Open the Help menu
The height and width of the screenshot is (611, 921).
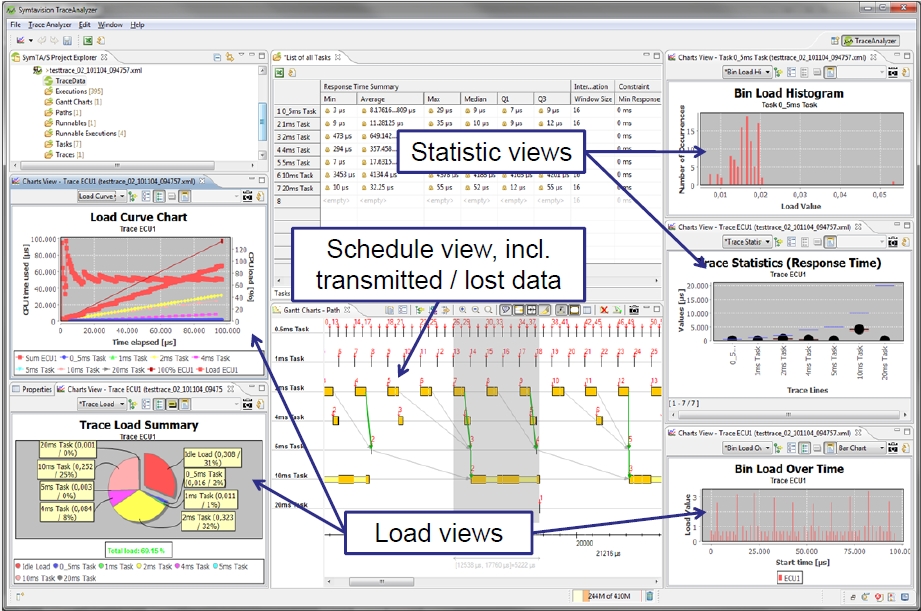tap(137, 25)
